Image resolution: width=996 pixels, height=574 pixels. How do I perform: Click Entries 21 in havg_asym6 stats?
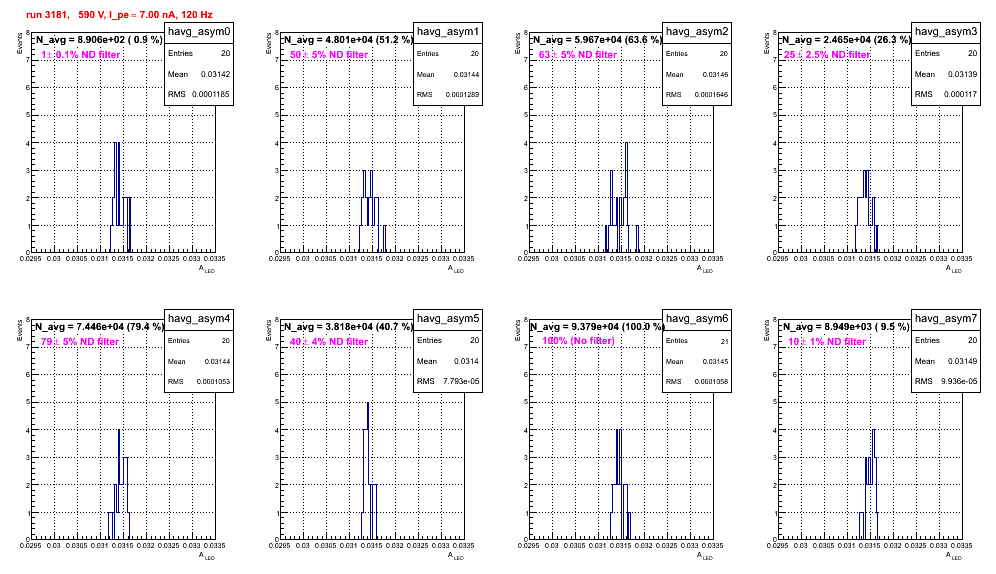(x=697, y=341)
